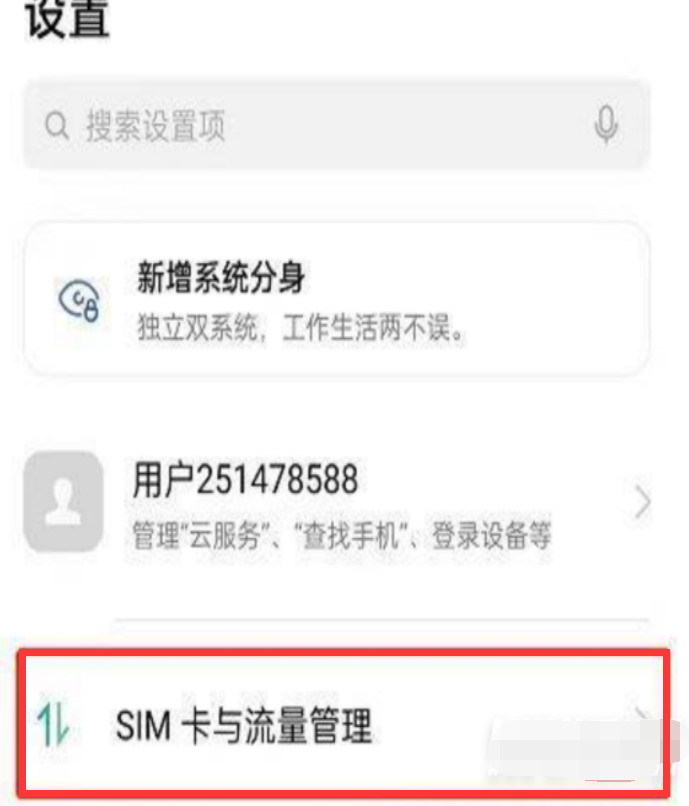The height and width of the screenshot is (806, 689).
Task: Select the SIM 卡与流量管理 label
Action: coord(244,726)
